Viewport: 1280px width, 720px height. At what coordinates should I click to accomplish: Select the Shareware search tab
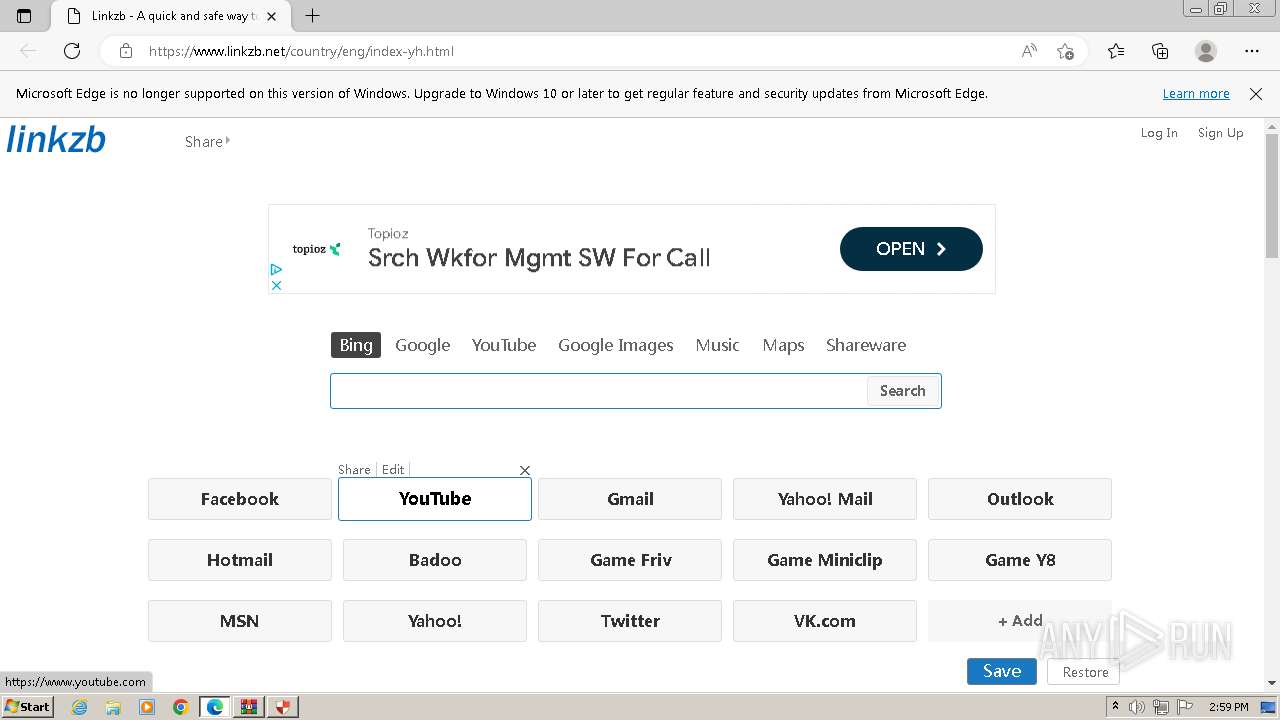866,345
